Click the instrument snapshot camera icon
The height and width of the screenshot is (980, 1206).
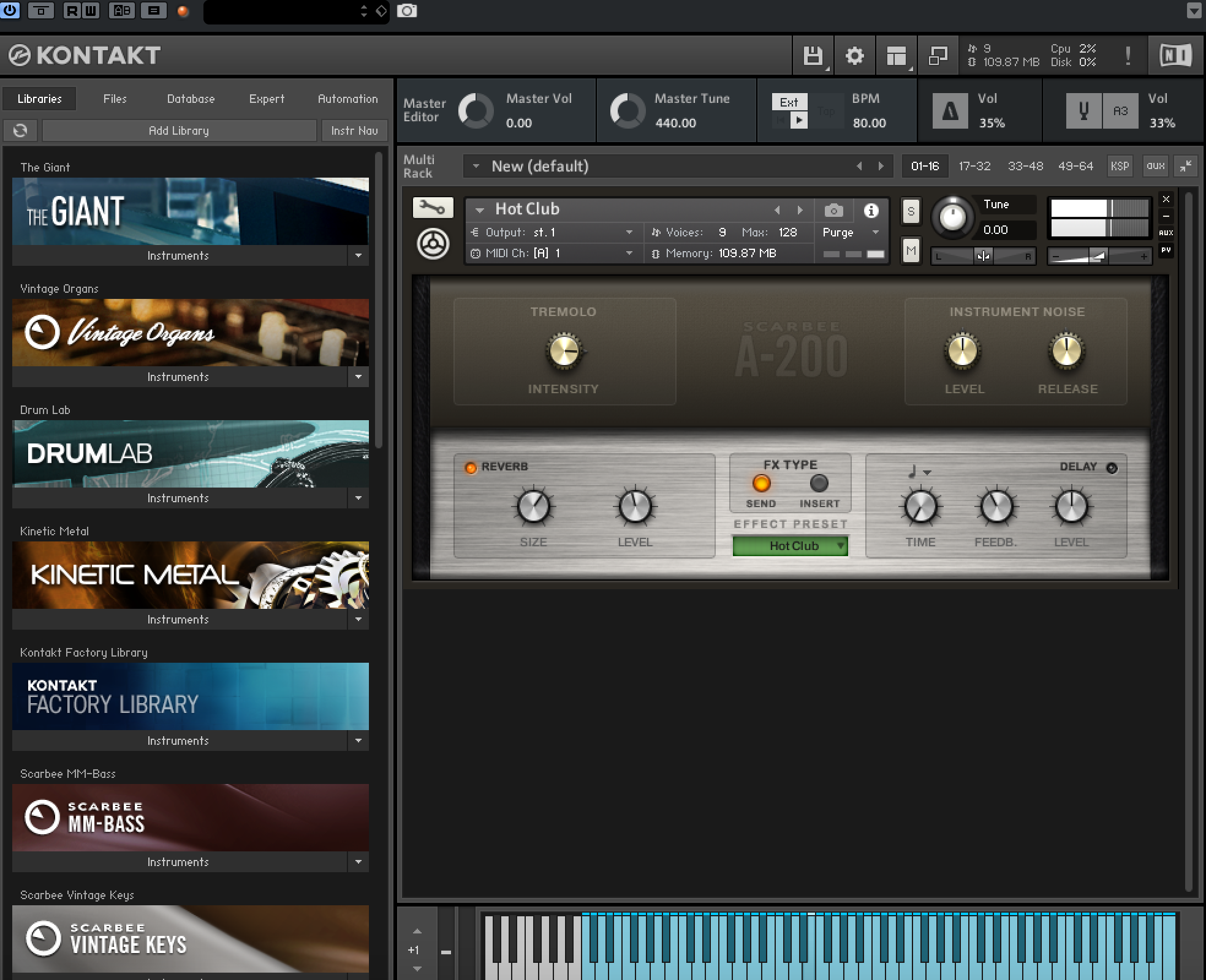click(833, 211)
